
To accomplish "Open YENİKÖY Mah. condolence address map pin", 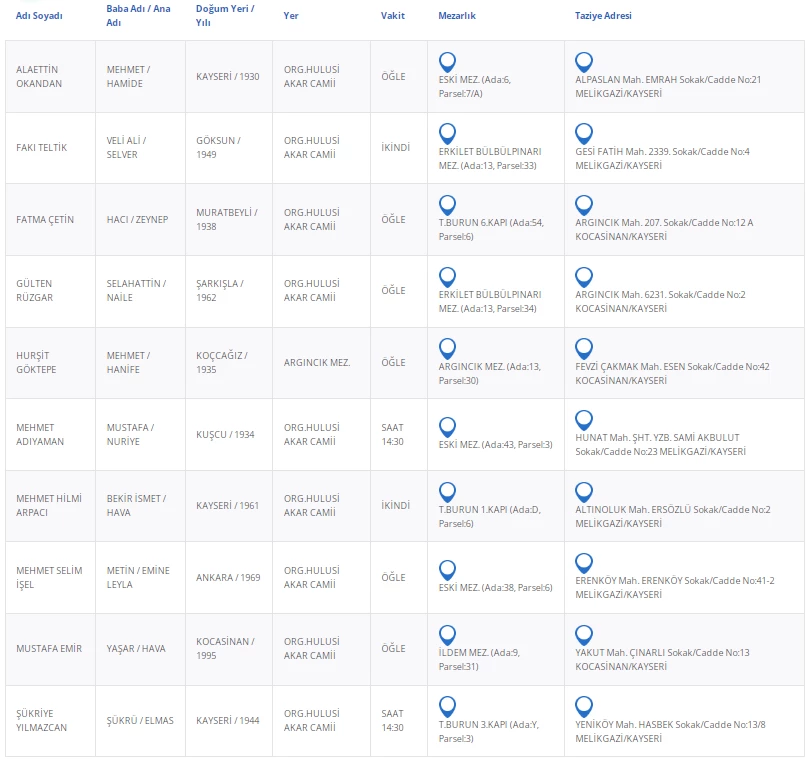I will point(584,706).
